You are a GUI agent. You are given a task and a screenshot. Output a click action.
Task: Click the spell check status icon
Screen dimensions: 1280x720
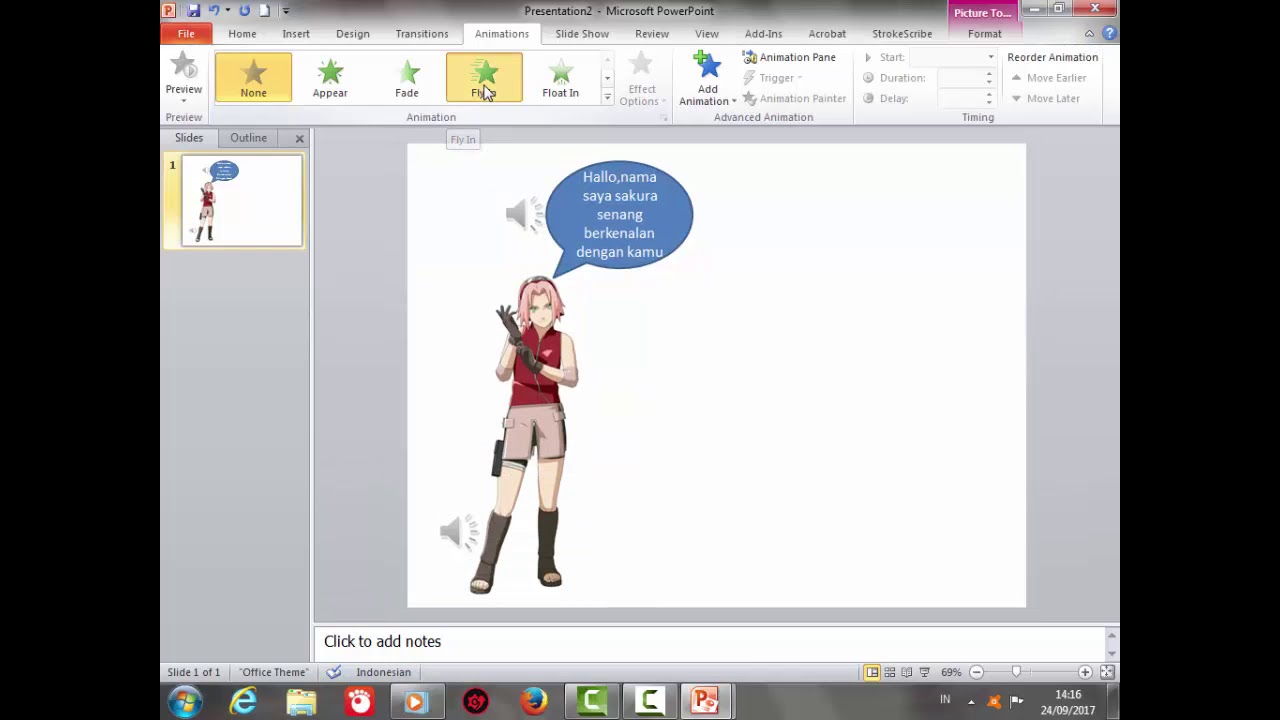pos(334,672)
